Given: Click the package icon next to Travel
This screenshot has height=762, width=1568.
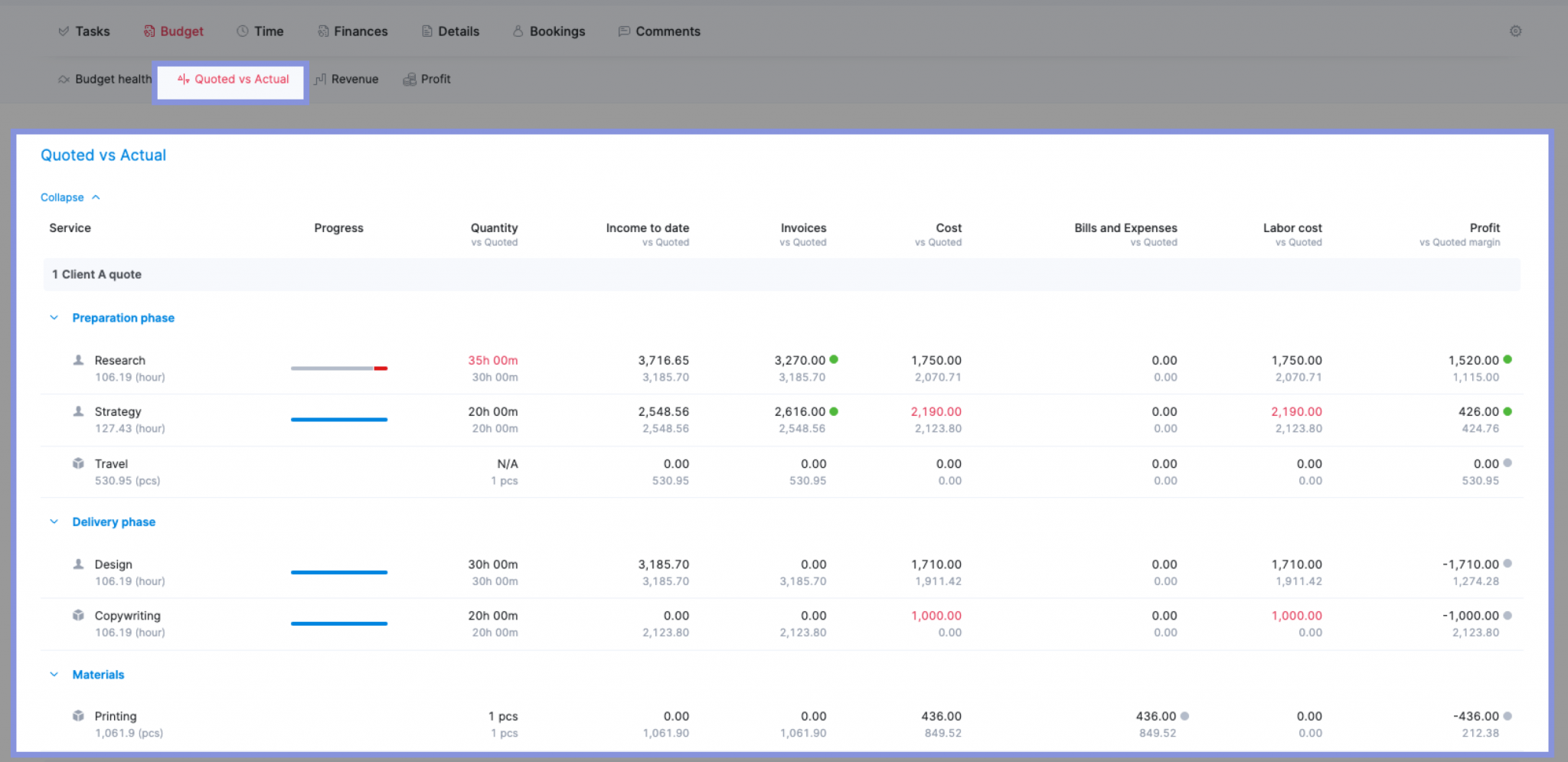Looking at the screenshot, I should [x=78, y=463].
